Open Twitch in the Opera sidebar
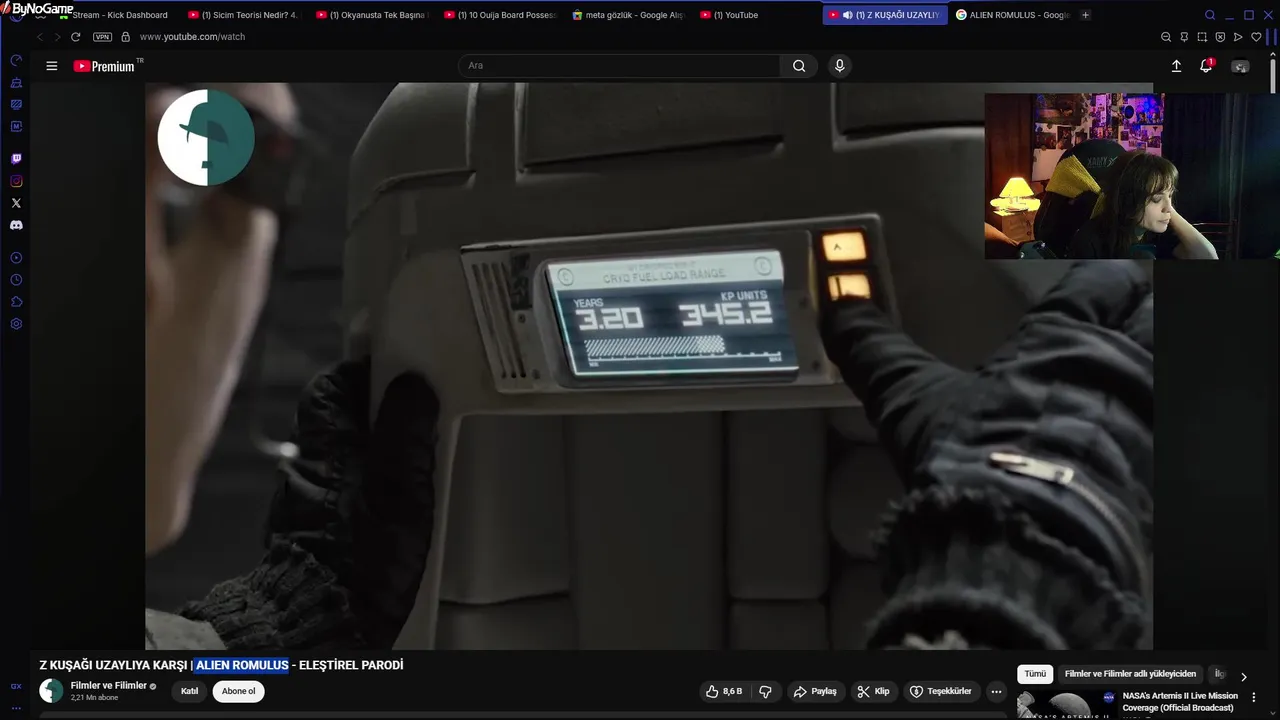The width and height of the screenshot is (1280, 720). tap(16, 159)
